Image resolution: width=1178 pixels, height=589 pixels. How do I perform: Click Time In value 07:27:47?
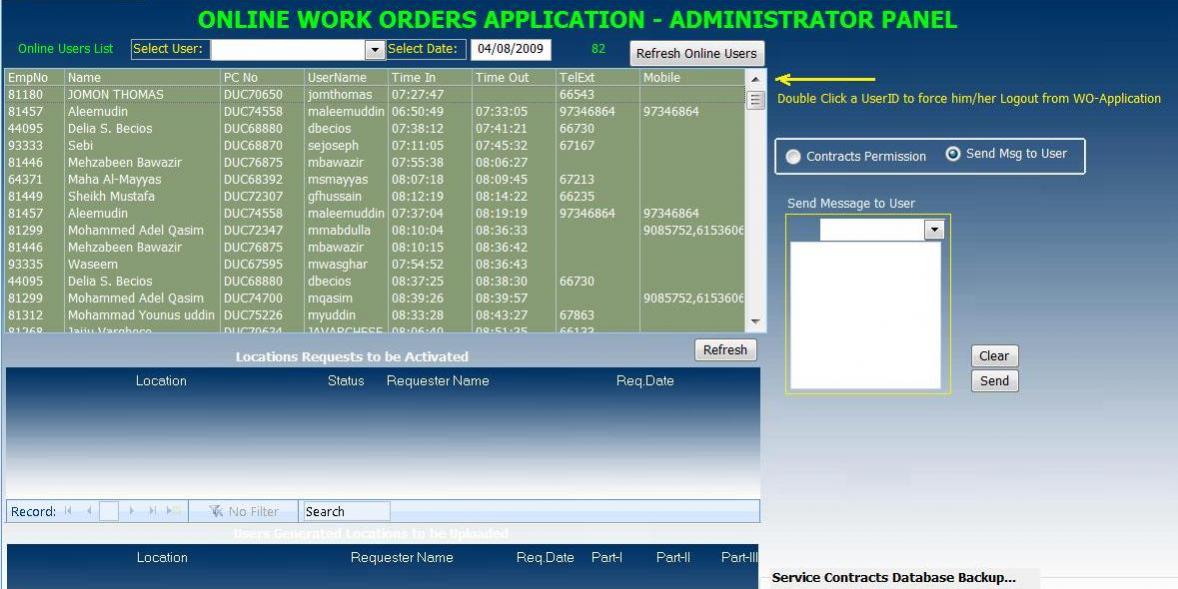418,95
